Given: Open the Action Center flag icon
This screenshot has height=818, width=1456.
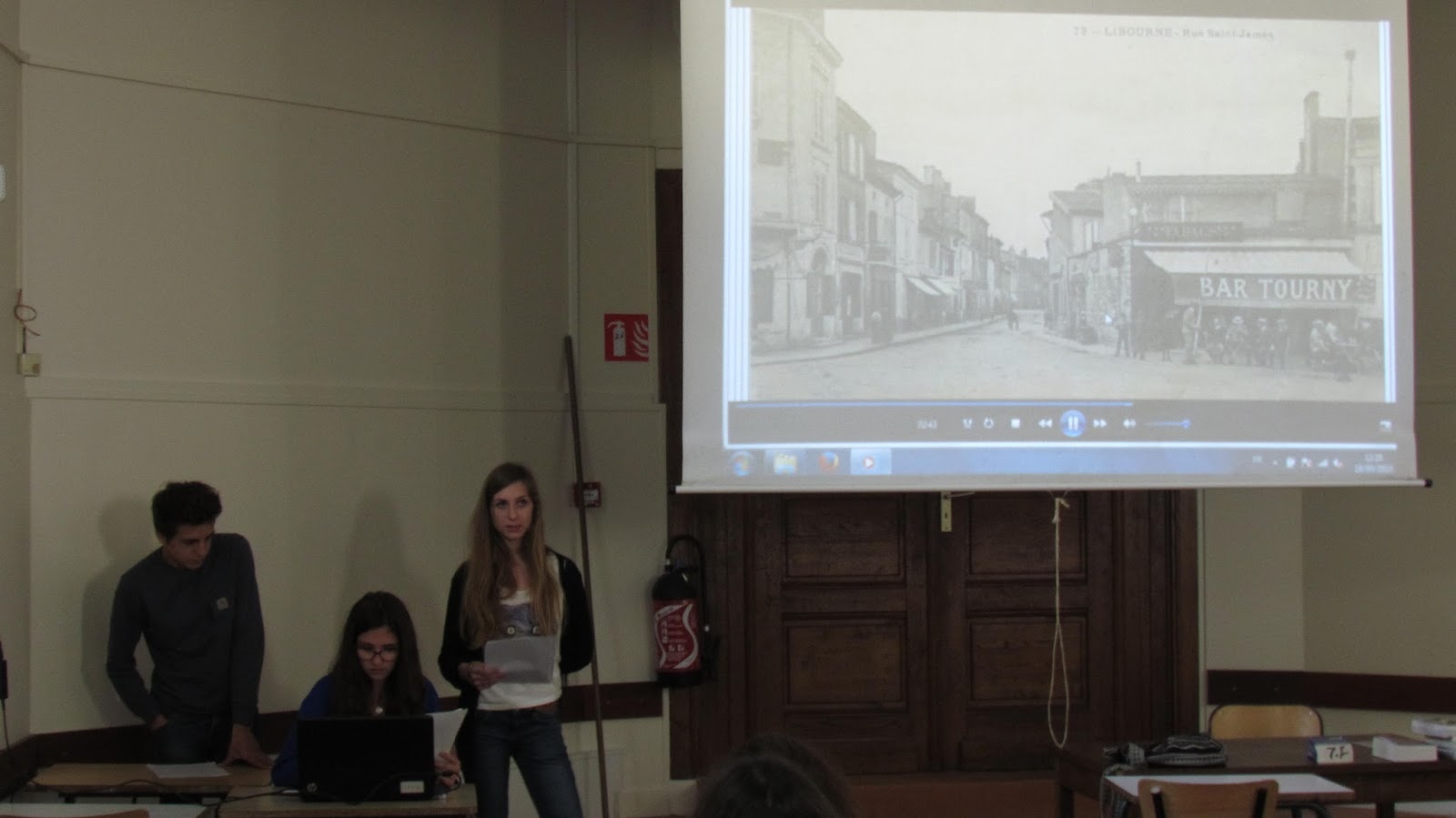Looking at the screenshot, I should pos(1306,462).
